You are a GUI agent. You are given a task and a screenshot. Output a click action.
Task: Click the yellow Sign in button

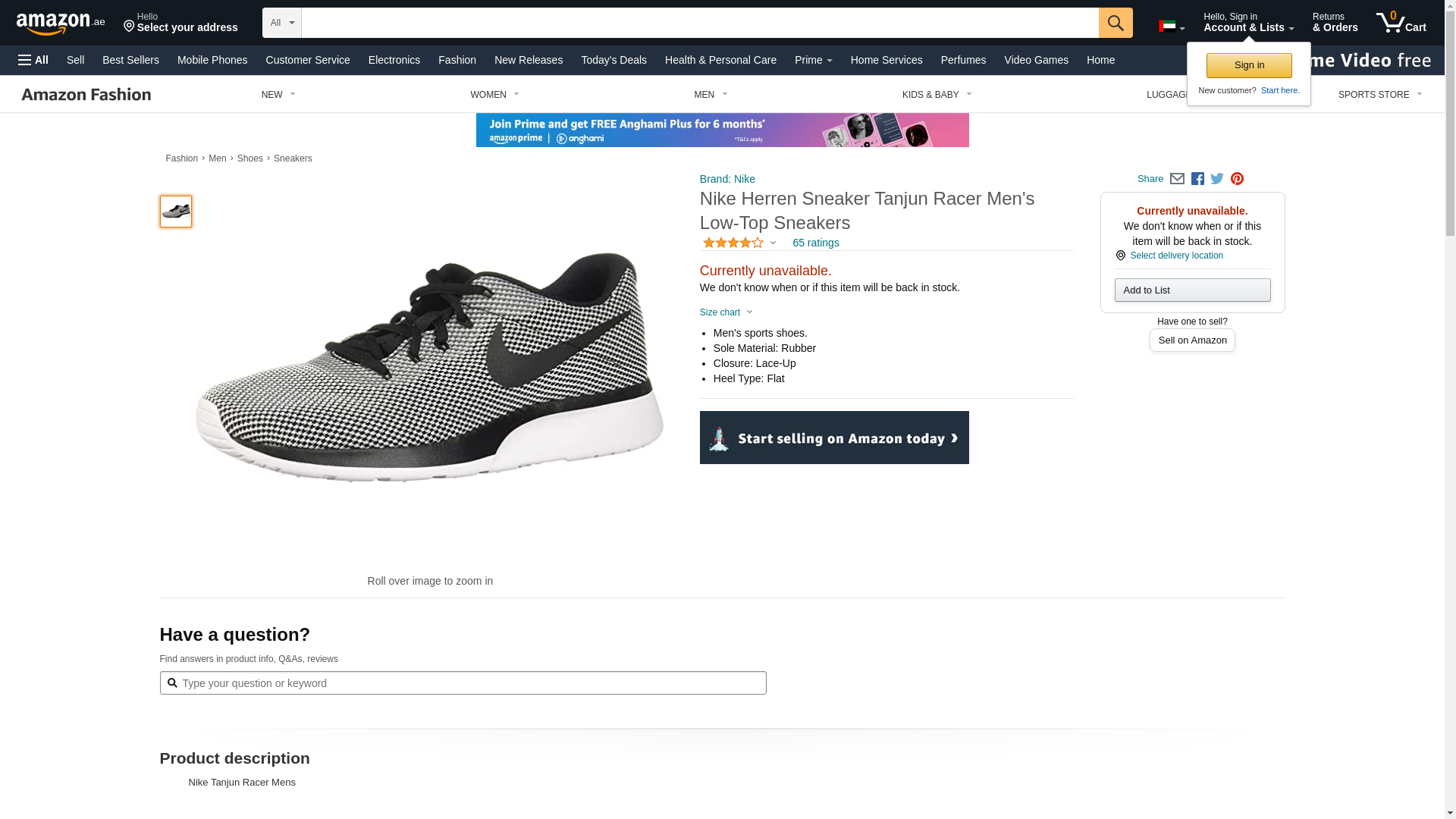(1249, 65)
